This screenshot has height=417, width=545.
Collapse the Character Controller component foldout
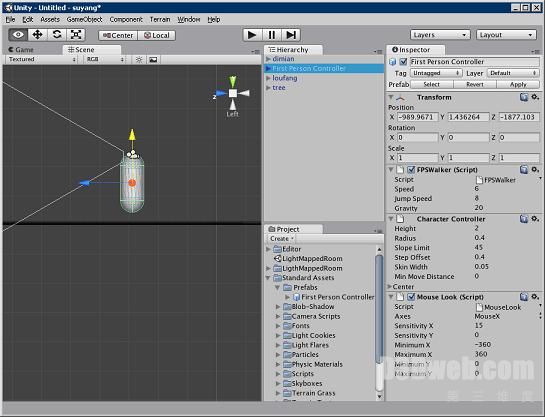click(x=391, y=219)
